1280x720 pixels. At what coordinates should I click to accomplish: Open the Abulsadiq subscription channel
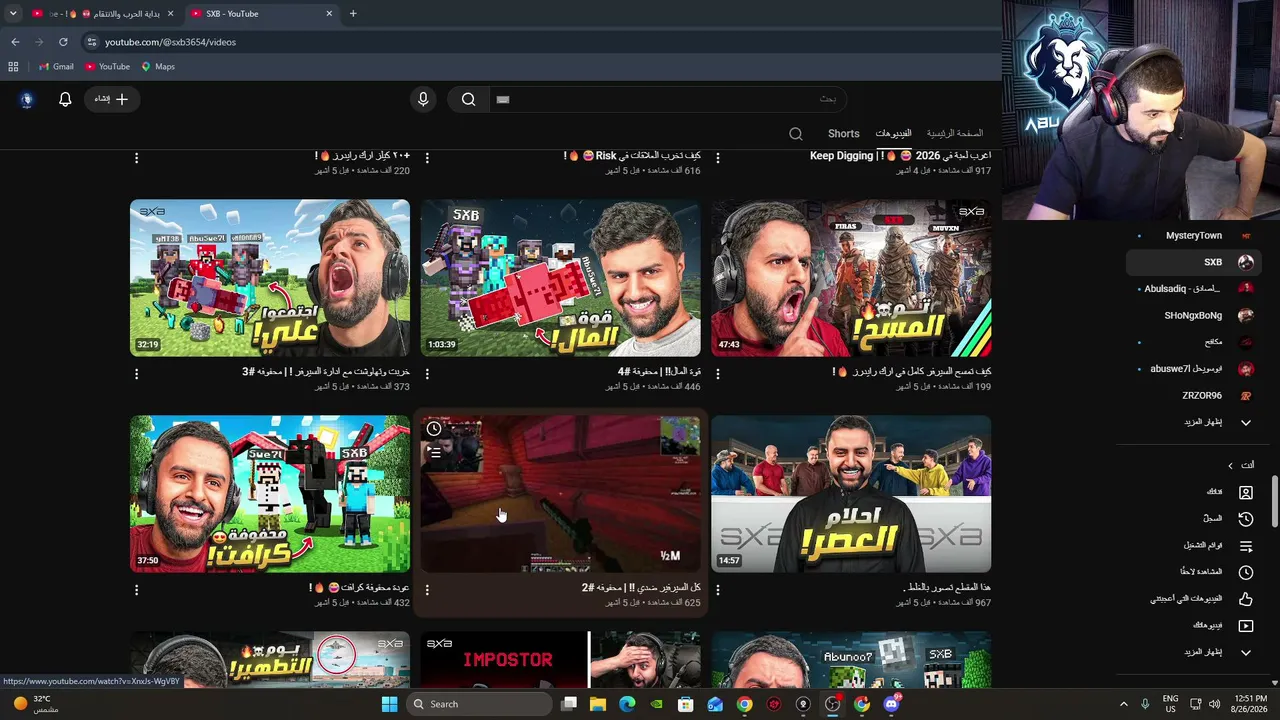coord(1194,289)
